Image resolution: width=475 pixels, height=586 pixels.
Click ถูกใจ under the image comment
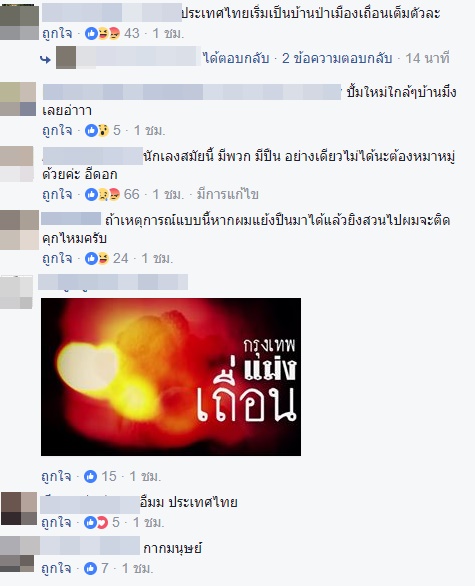[56, 476]
